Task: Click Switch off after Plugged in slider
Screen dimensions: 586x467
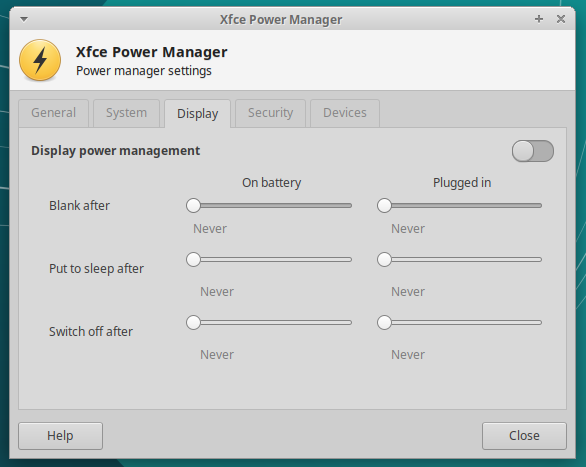Action: [459, 322]
